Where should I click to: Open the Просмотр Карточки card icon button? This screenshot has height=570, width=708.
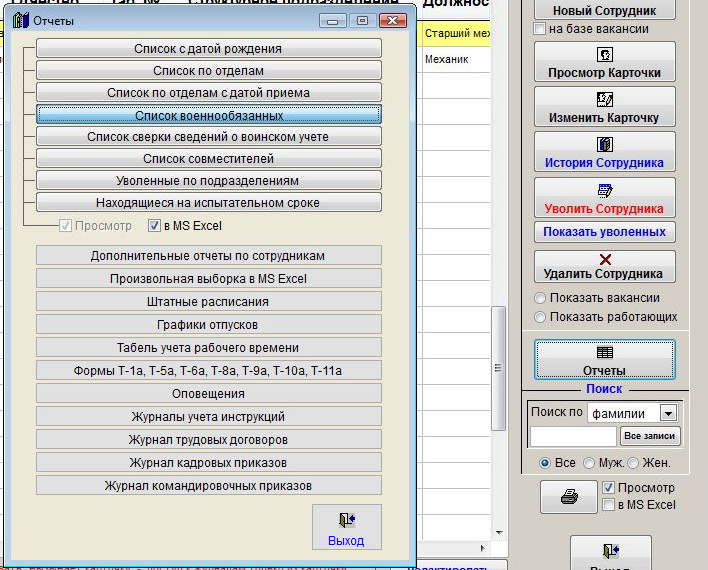click(605, 61)
